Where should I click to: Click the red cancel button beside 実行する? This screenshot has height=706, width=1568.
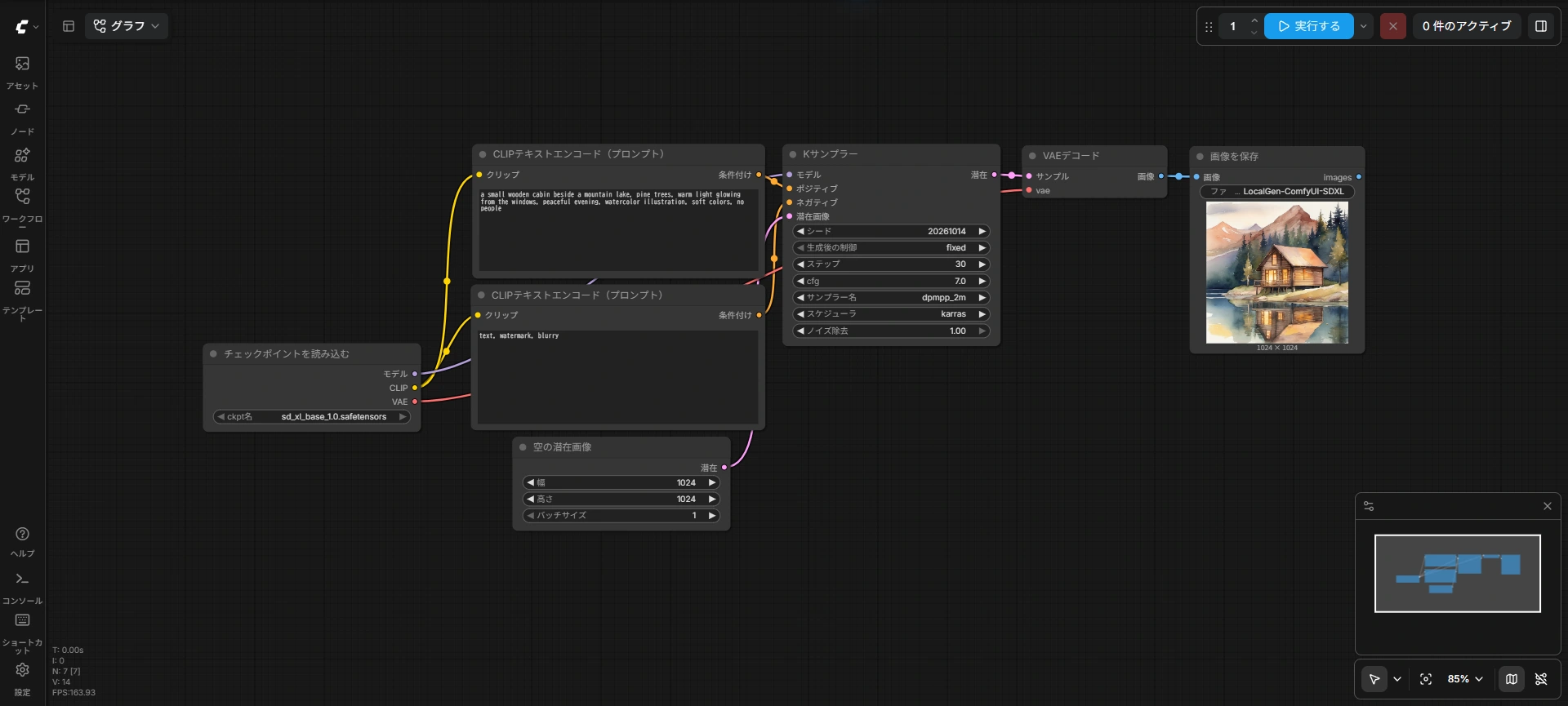[x=1393, y=26]
